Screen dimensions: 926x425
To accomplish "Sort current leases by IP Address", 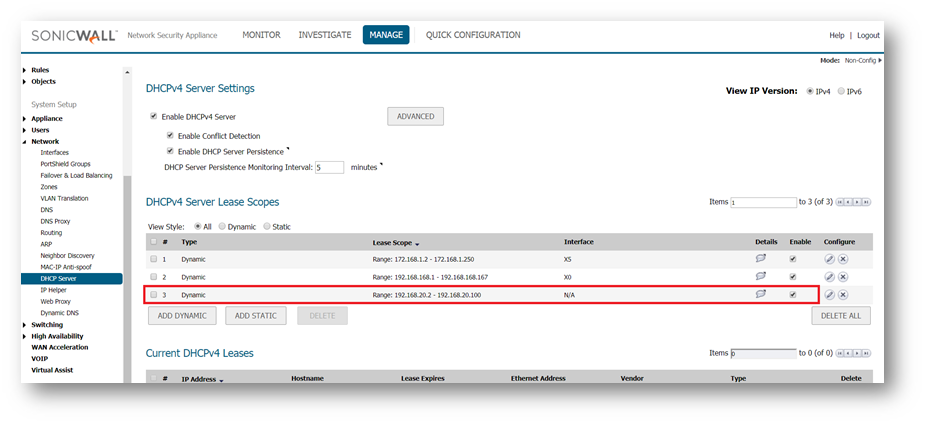I will click(x=202, y=379).
